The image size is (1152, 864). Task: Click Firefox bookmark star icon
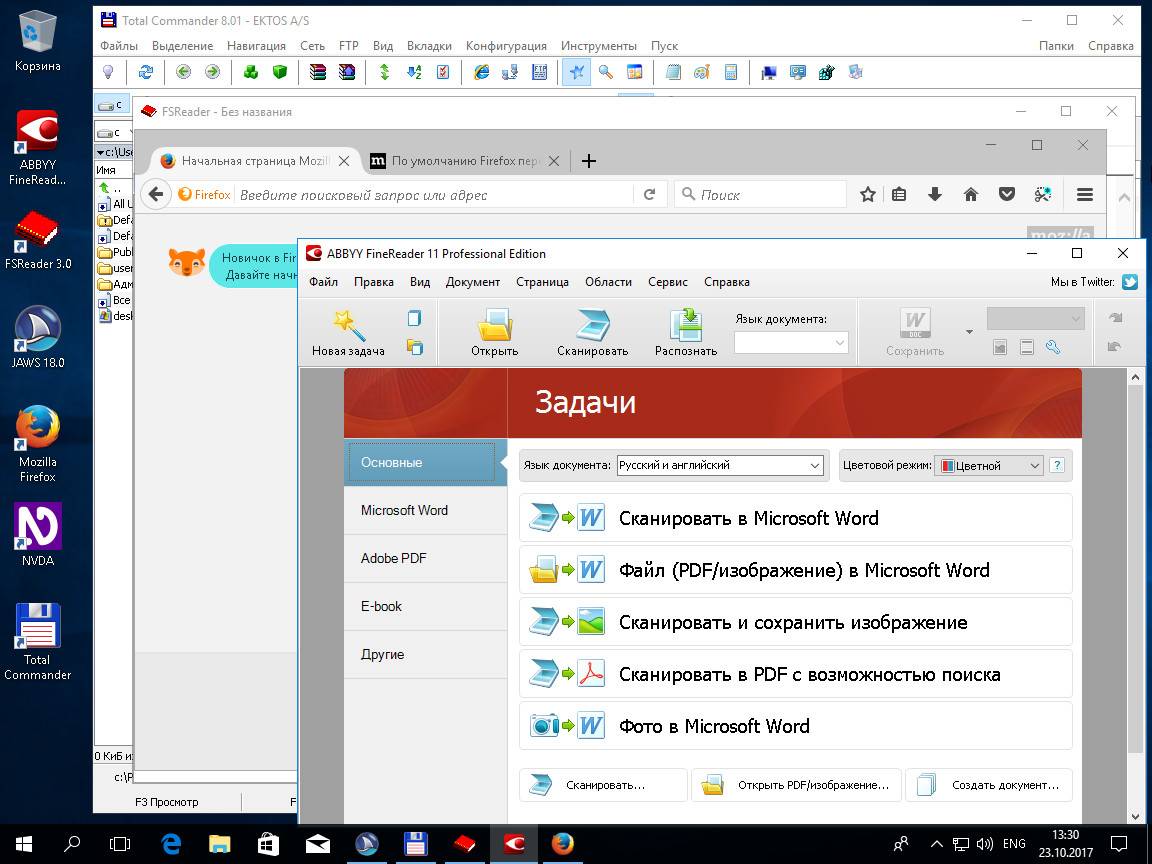868,195
